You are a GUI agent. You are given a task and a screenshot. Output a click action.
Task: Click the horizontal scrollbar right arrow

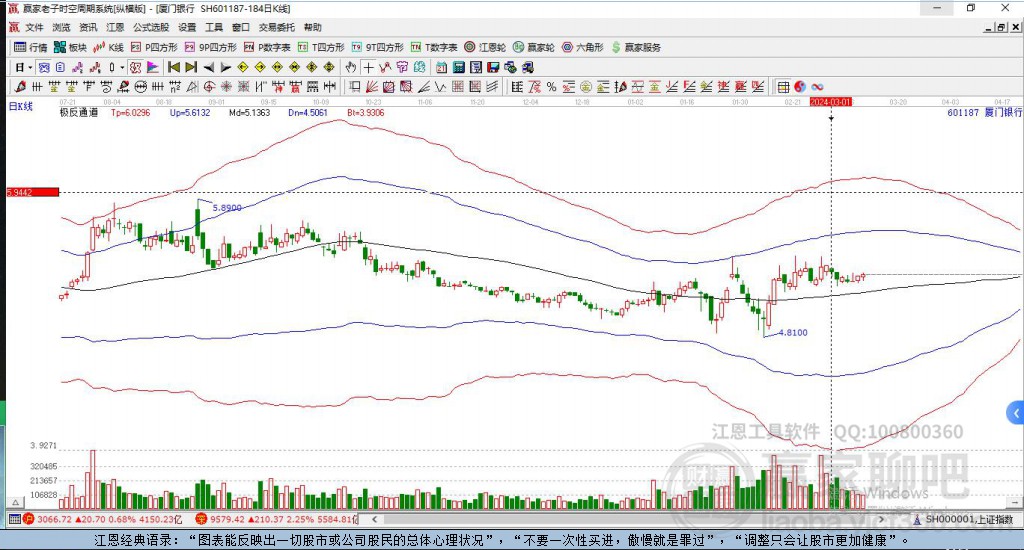[x=881, y=519]
